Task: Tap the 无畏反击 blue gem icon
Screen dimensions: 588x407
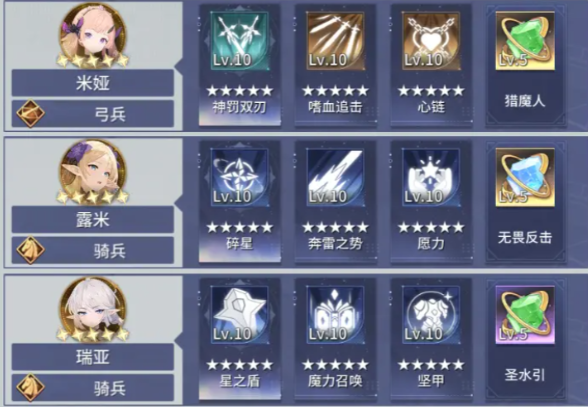Action: coord(525,177)
